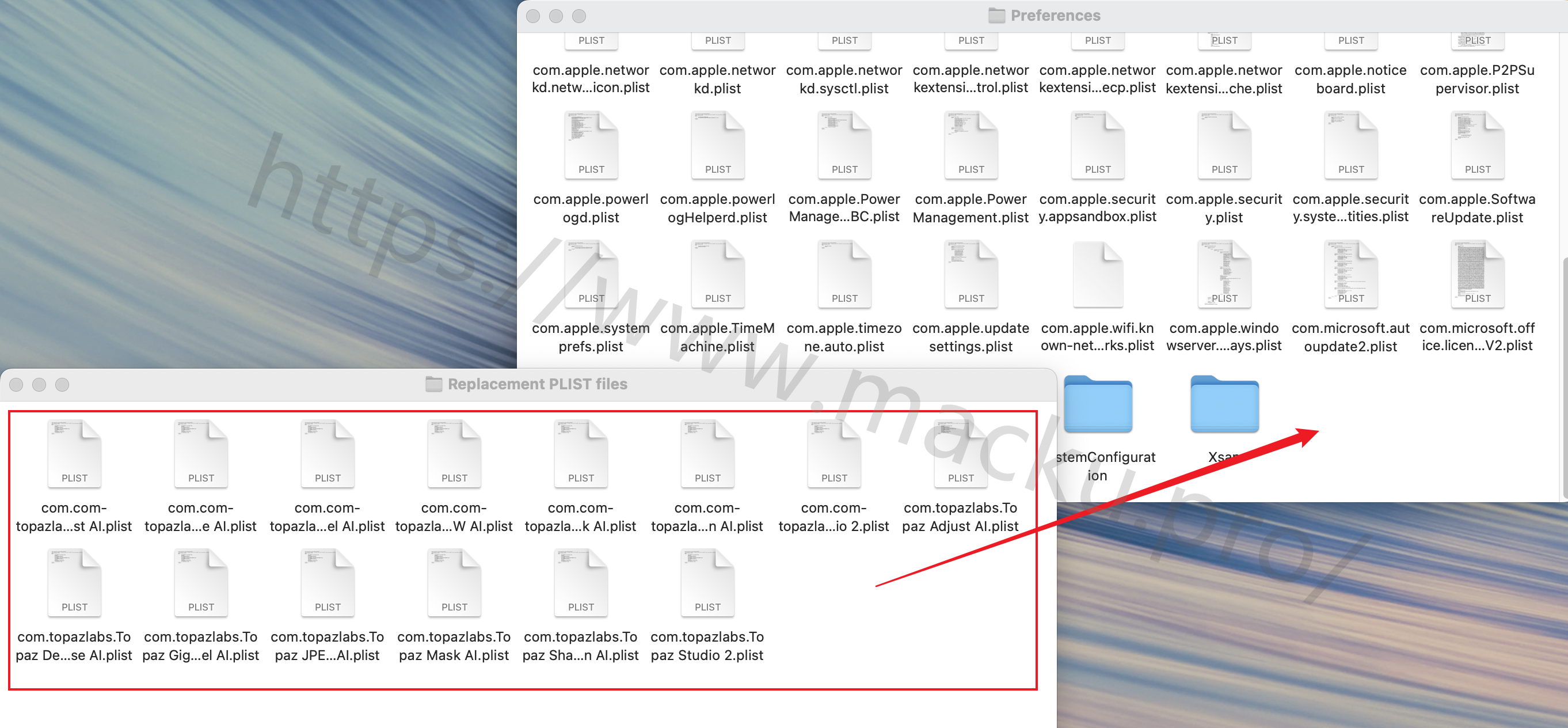Image resolution: width=1568 pixels, height=728 pixels.
Task: Select com.apple.security.appsandbox.plist icon
Action: [1098, 145]
